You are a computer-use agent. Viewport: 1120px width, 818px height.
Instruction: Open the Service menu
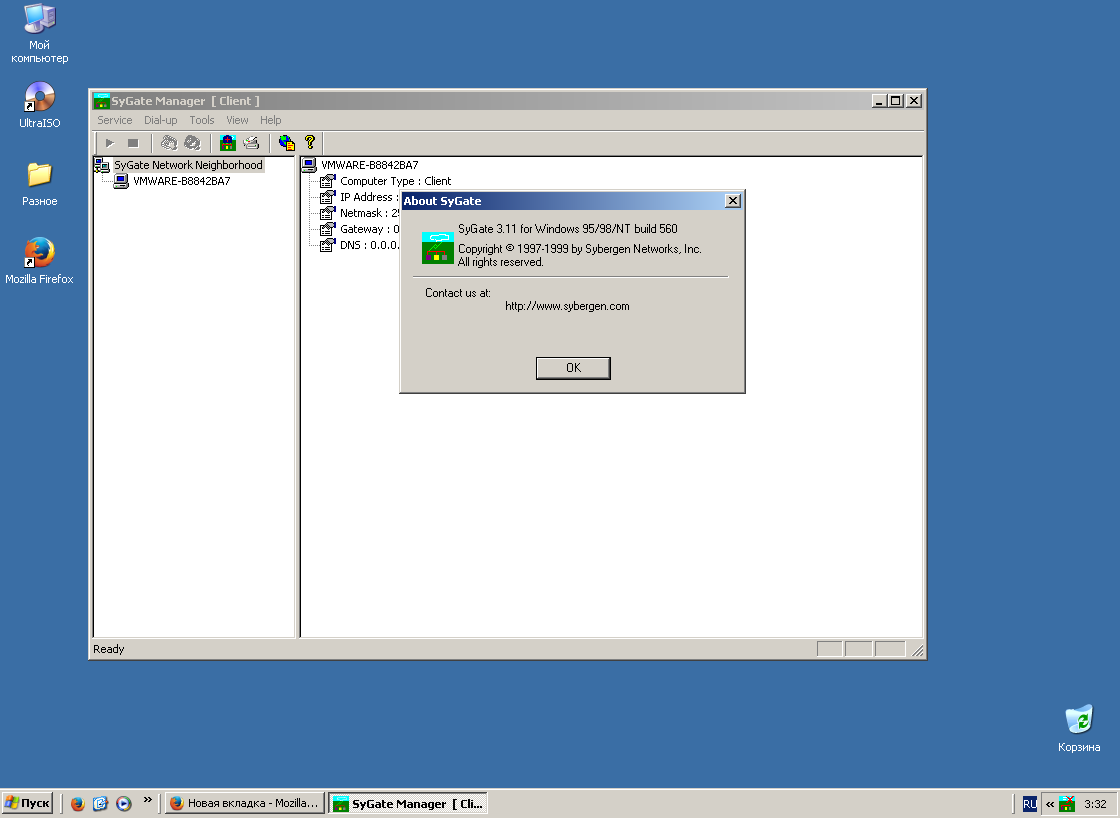point(114,120)
